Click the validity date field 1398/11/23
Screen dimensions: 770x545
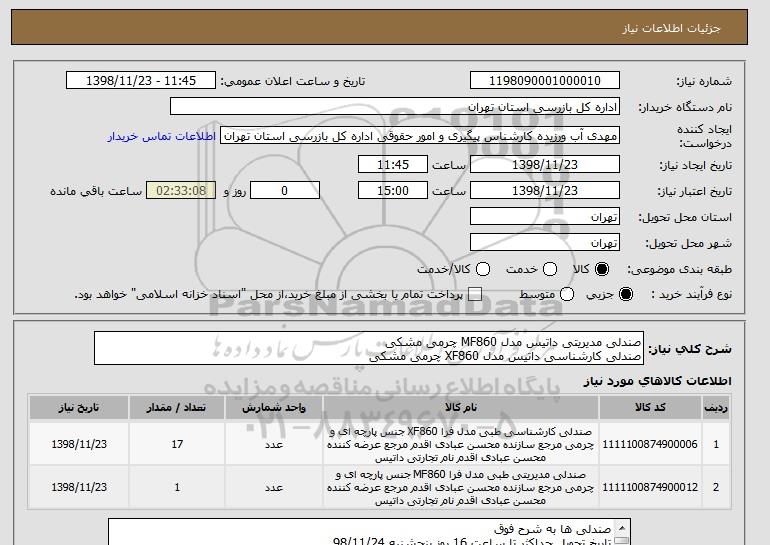coord(545,191)
